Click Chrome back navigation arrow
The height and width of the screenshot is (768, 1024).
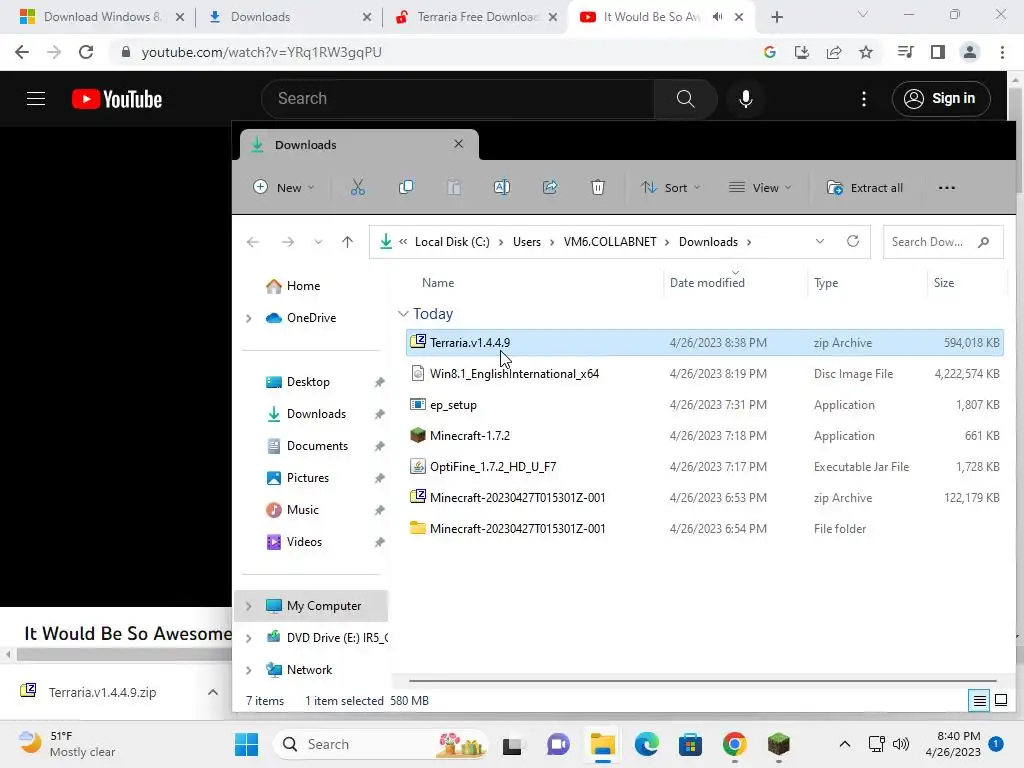point(22,52)
